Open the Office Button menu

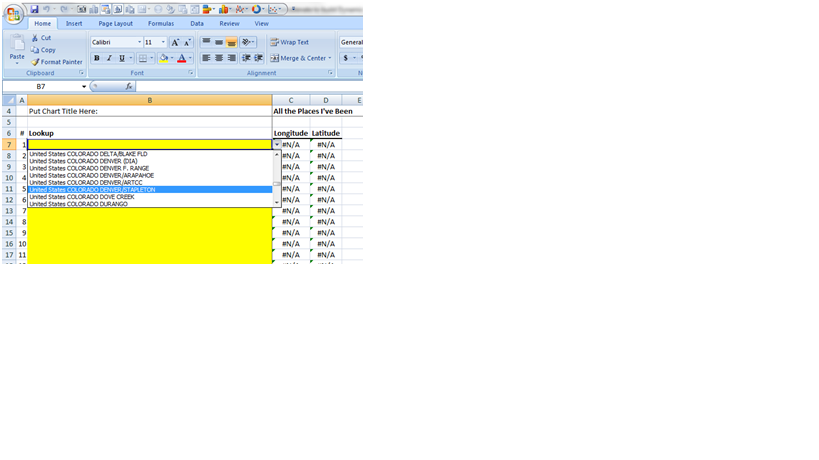point(13,14)
